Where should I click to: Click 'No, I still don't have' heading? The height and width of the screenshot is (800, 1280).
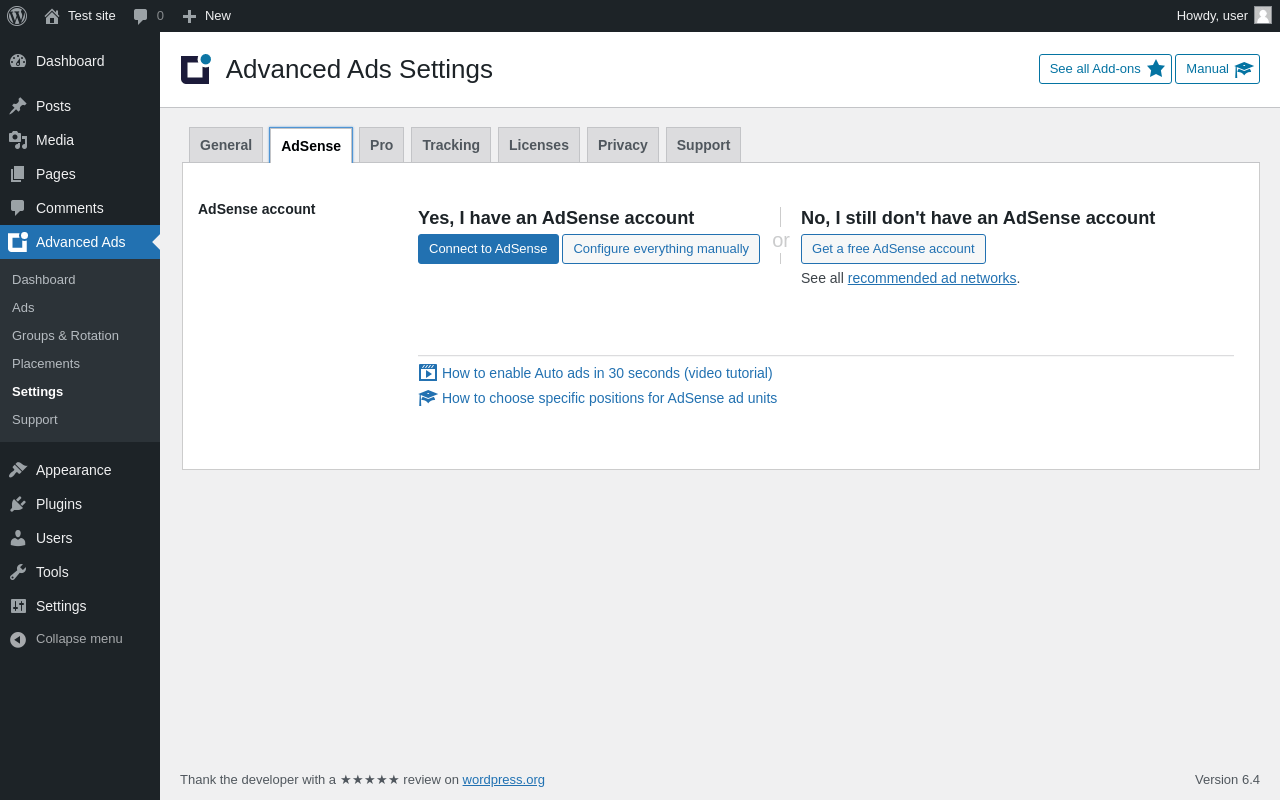pyautogui.click(x=978, y=218)
